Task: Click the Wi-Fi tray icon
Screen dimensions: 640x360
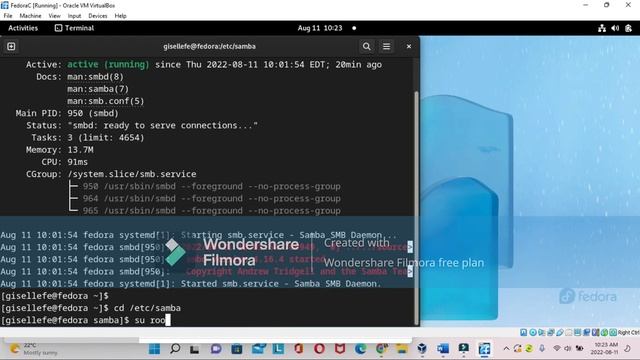Action: [556, 349]
